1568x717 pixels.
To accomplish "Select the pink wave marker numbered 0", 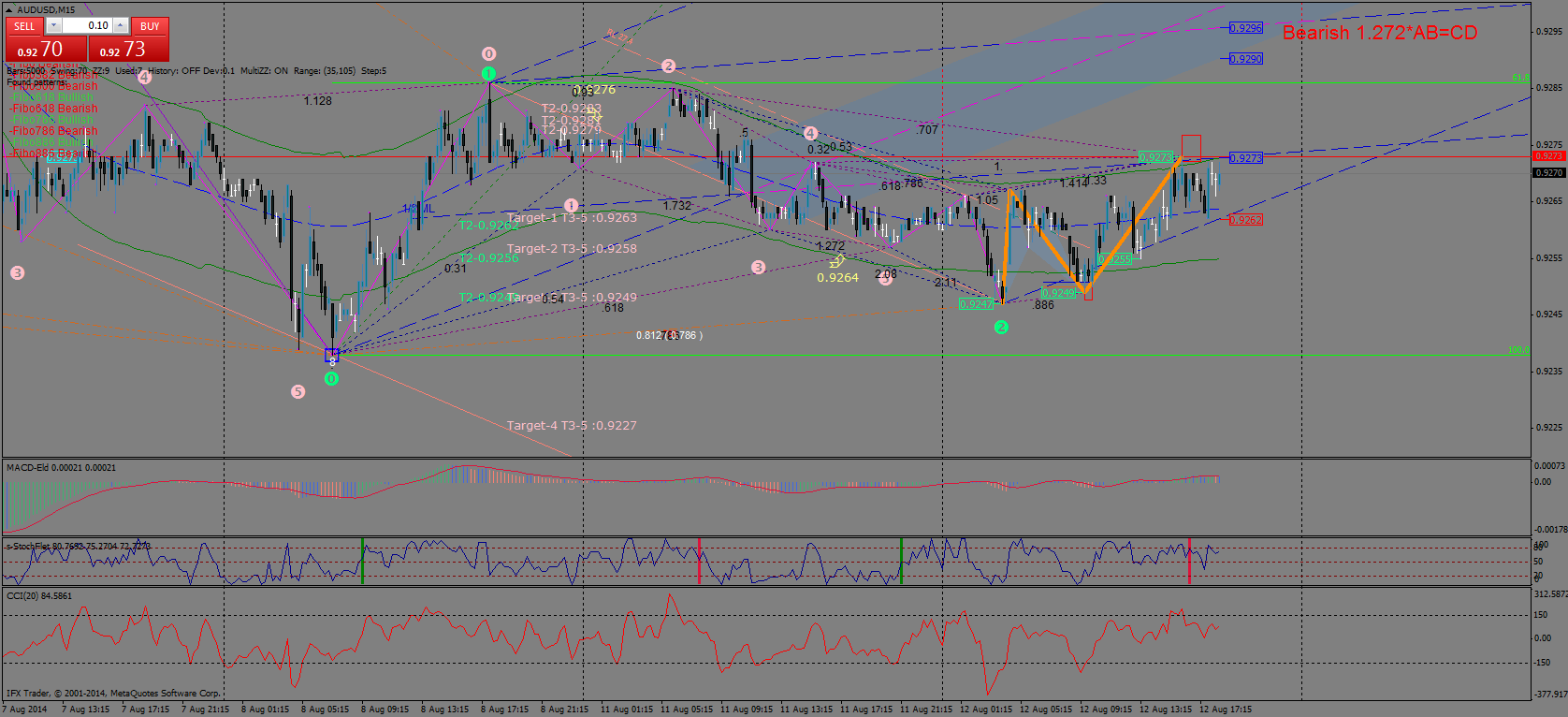I will click(x=488, y=54).
